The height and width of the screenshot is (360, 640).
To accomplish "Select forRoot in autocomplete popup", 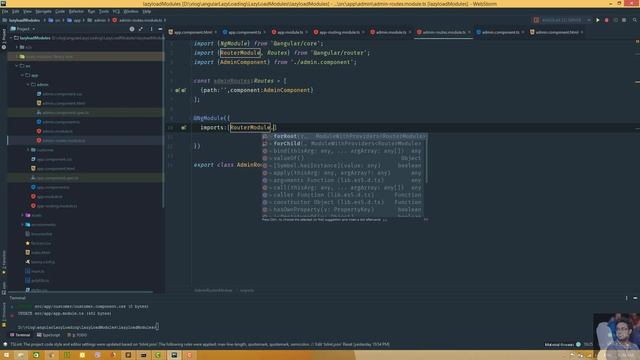I will pos(344,136).
